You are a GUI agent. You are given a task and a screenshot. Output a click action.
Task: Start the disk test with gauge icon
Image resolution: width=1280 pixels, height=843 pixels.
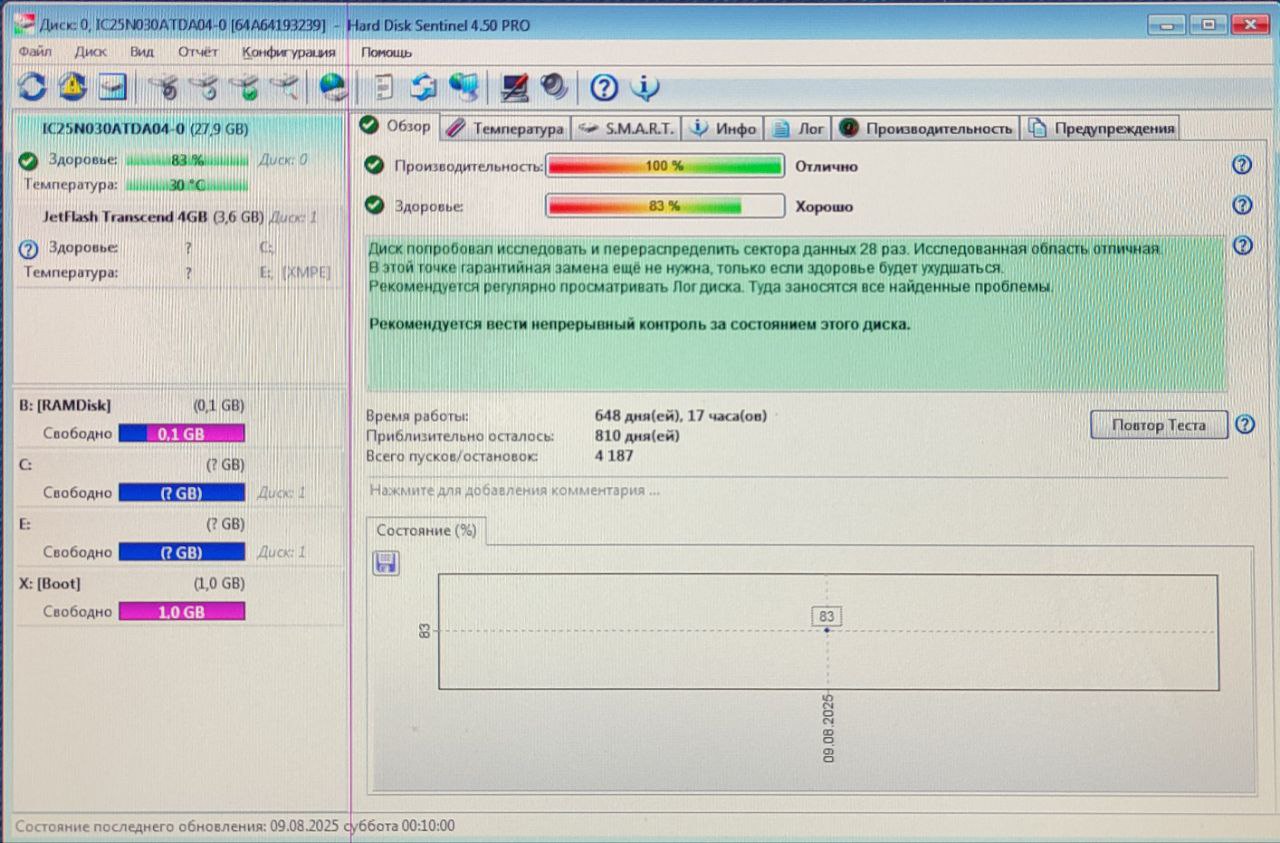[165, 87]
